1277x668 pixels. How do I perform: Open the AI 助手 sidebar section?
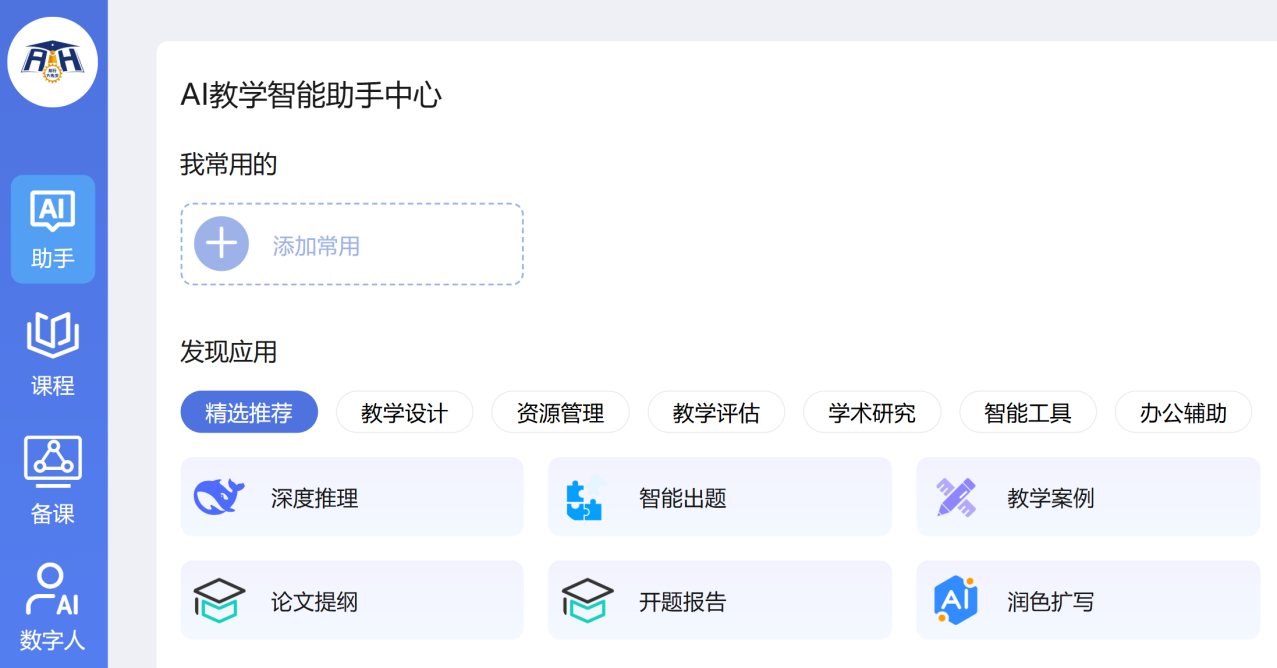(53, 229)
